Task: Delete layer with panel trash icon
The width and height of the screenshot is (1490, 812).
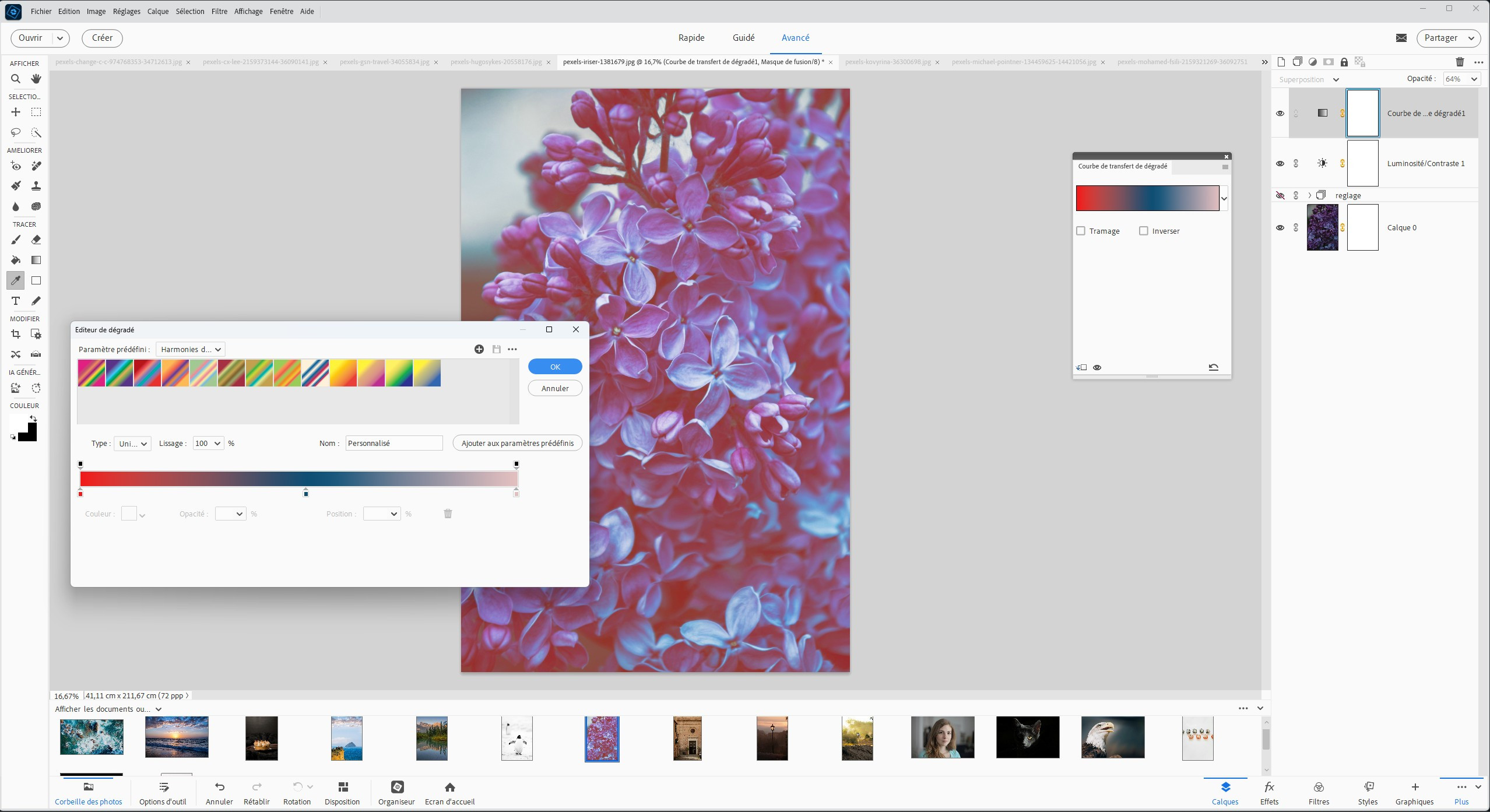Action: click(1459, 62)
